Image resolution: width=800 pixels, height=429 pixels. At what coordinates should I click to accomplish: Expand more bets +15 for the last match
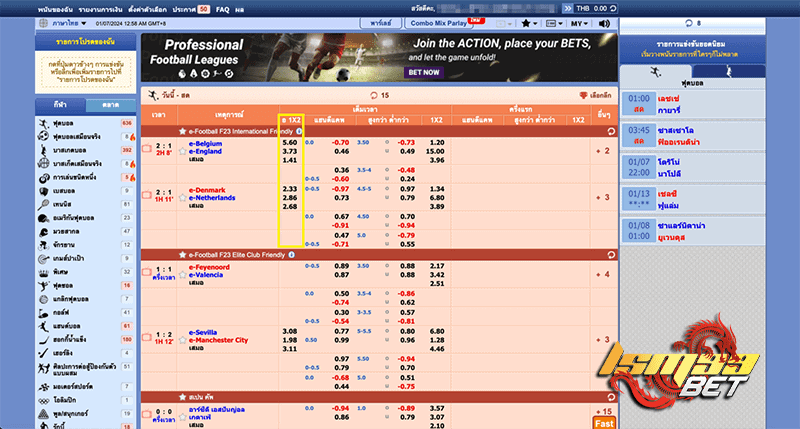coord(604,412)
